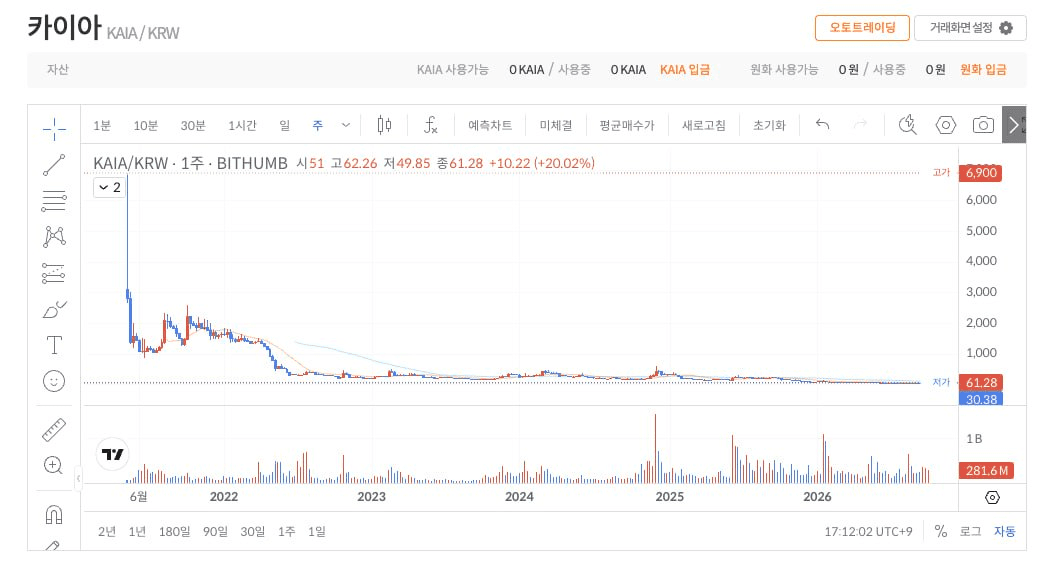Toggle 미체결 open orders display
The image size is (1046, 567).
[x=556, y=125]
